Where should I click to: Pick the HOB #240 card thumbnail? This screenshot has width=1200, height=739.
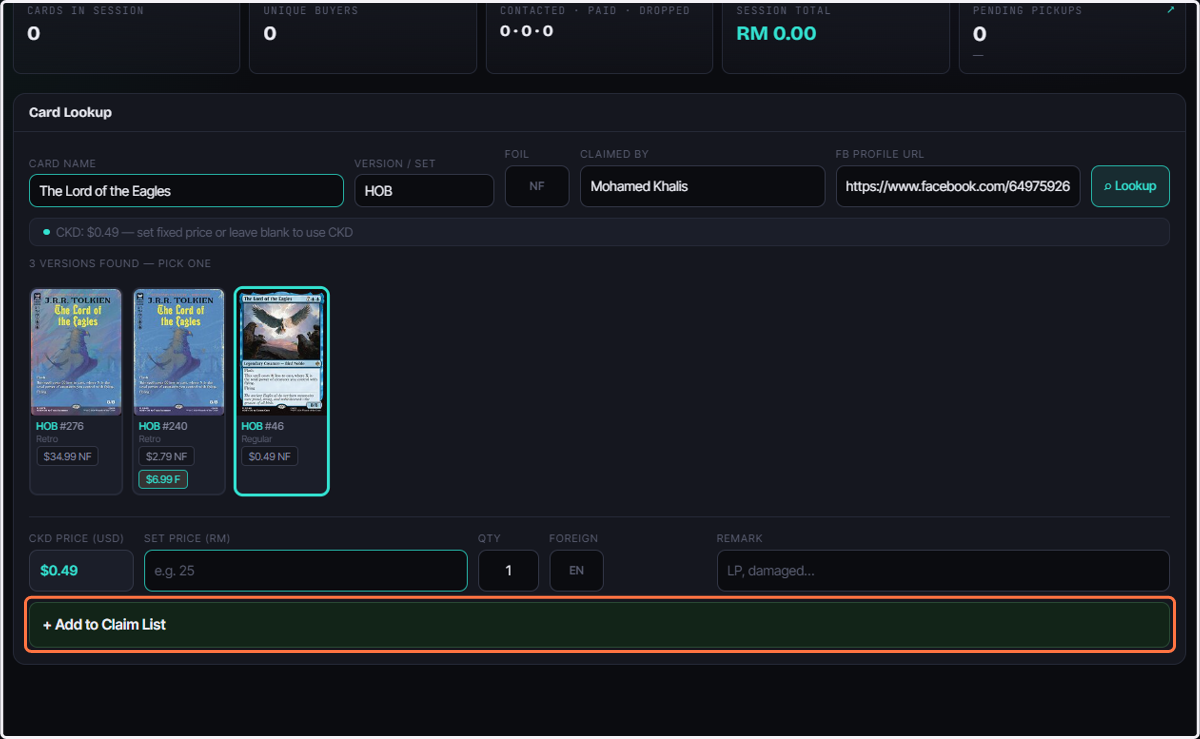(178, 352)
